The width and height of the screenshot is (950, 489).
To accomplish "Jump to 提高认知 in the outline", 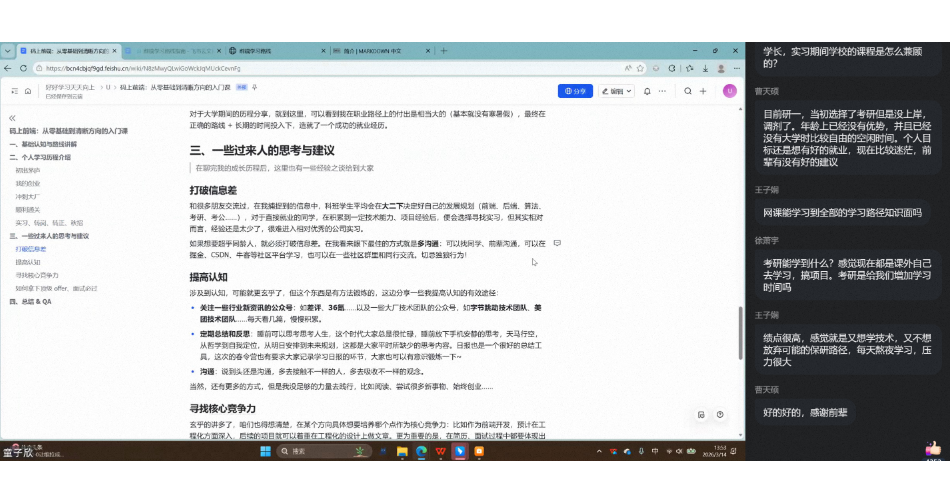I will click(x=28, y=262).
